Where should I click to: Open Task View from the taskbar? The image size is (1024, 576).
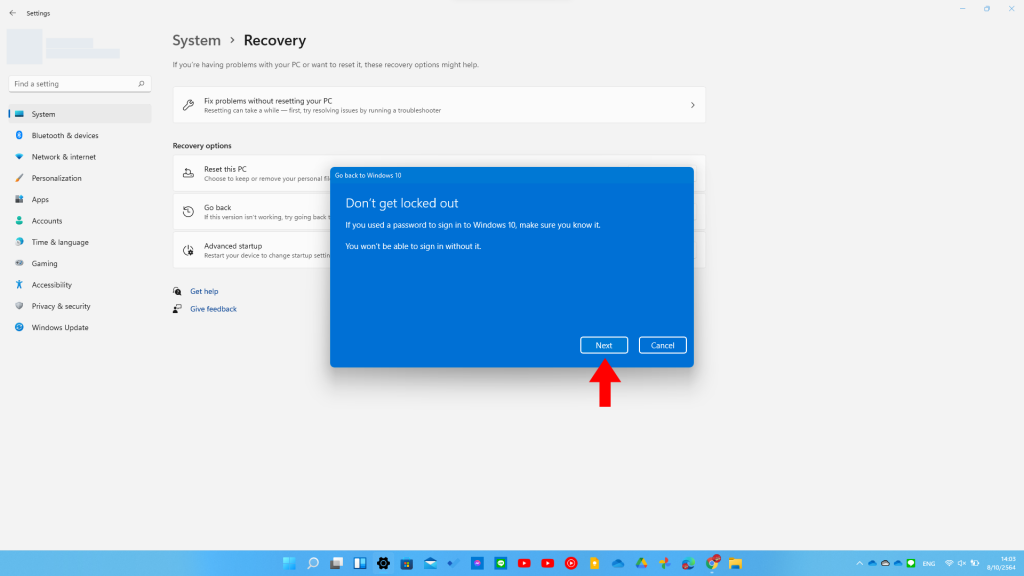coord(336,563)
